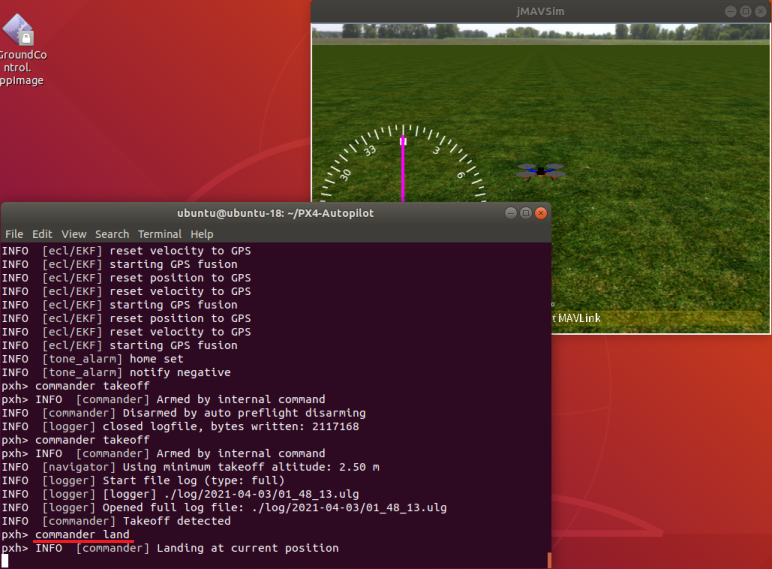Open the Edit menu in the terminal
Image resolution: width=772 pixels, height=569 pixels.
click(x=42, y=234)
